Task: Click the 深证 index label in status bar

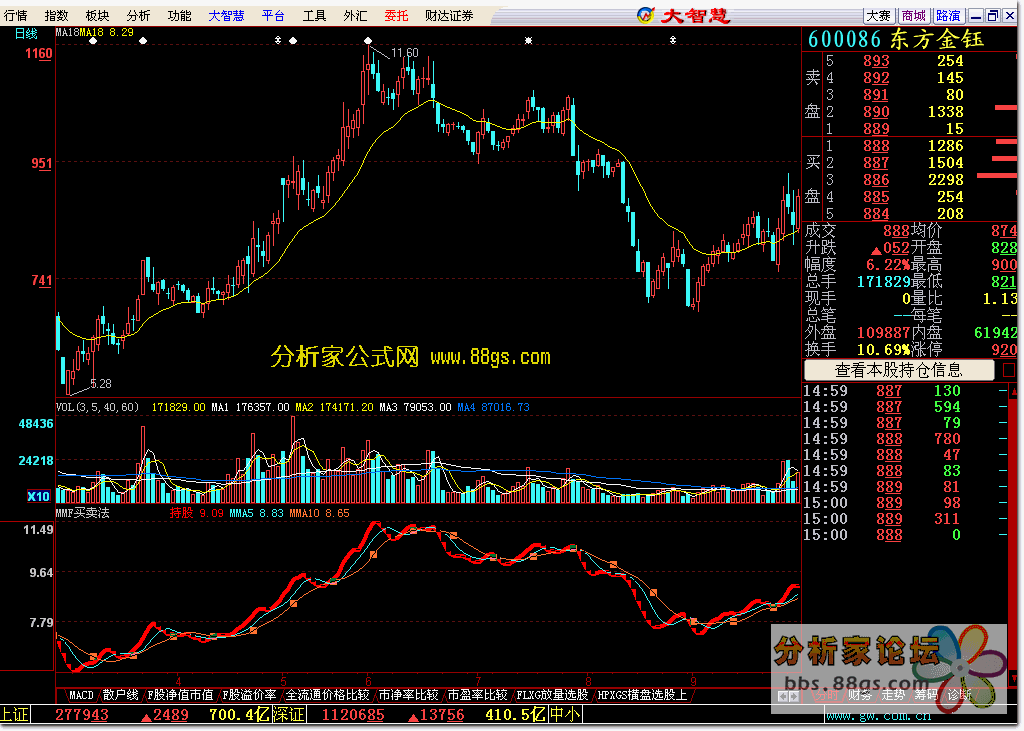Action: tap(289, 715)
